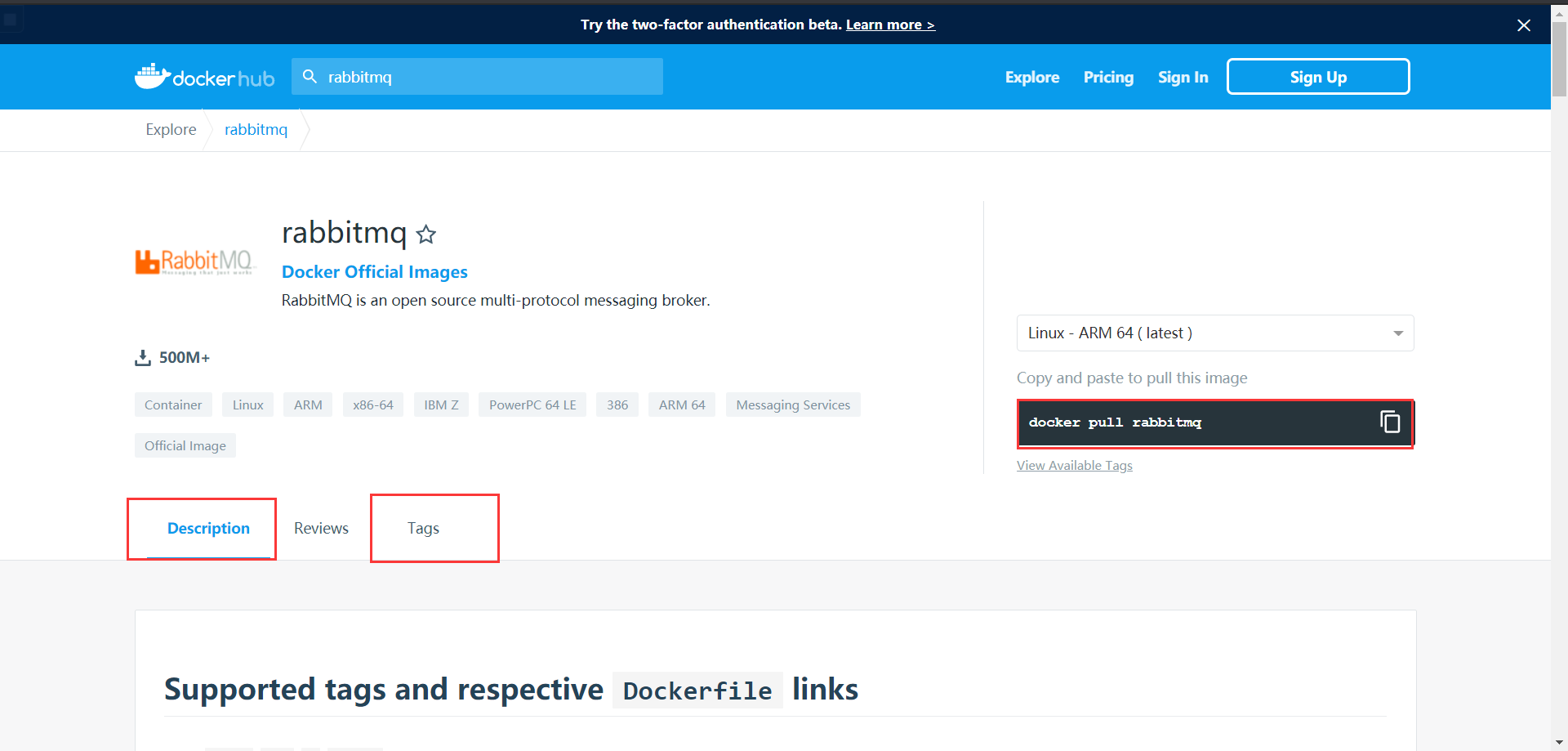1568x751 pixels.
Task: Click the RabbitMQ description sentence
Action: 496,301
